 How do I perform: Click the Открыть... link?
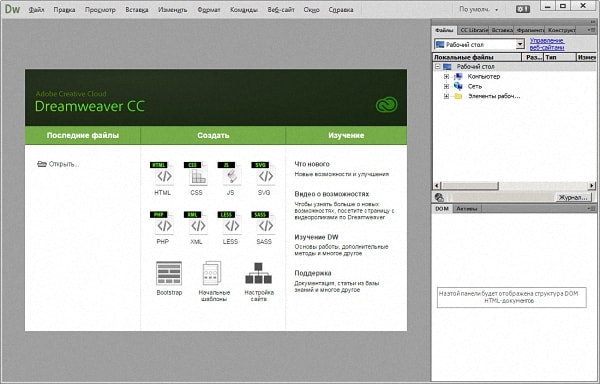coord(59,164)
